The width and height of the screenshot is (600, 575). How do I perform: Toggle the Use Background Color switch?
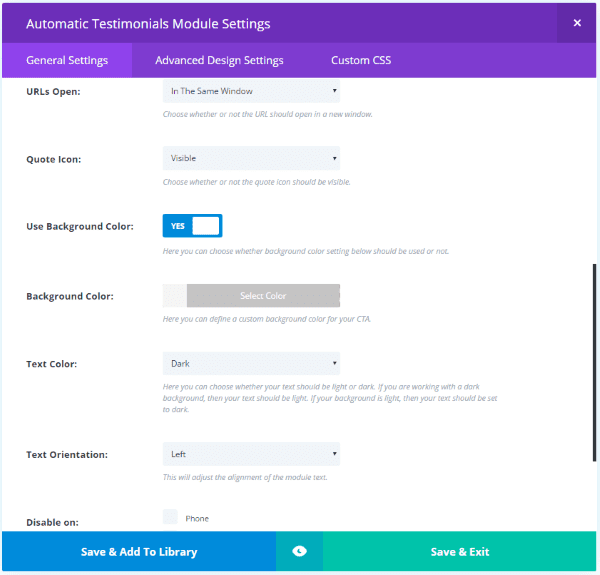click(x=192, y=226)
